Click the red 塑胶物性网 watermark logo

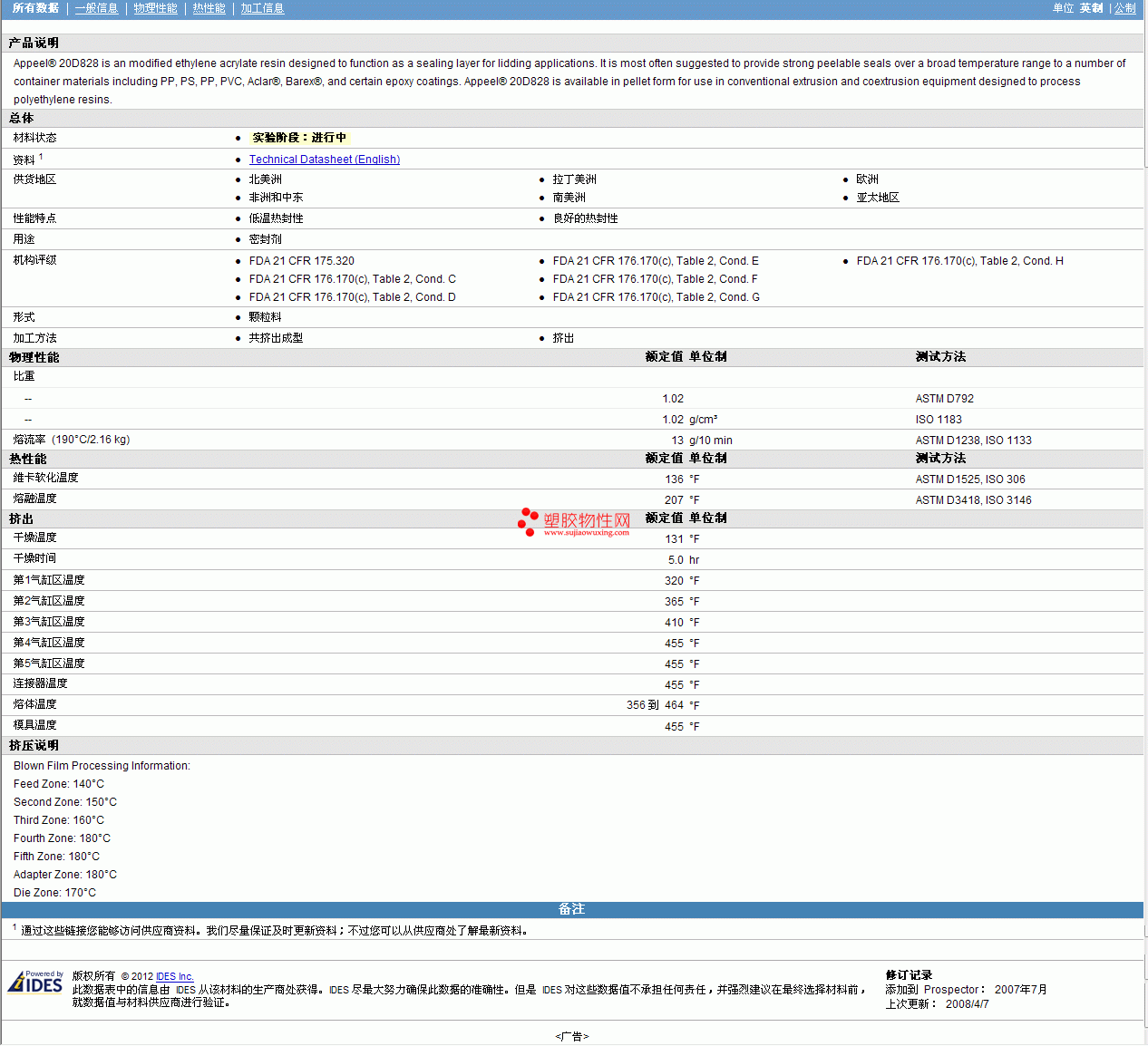574,522
